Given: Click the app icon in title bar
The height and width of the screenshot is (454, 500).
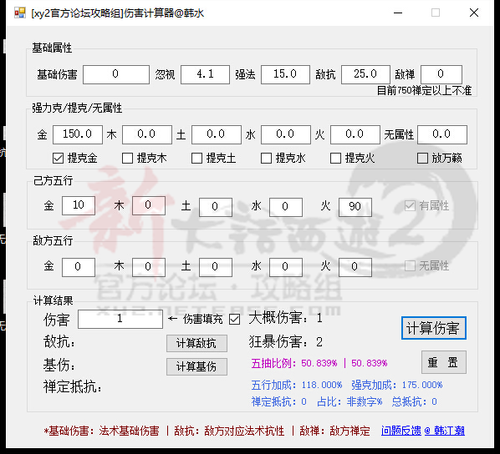Looking at the screenshot, I should coord(20,13).
